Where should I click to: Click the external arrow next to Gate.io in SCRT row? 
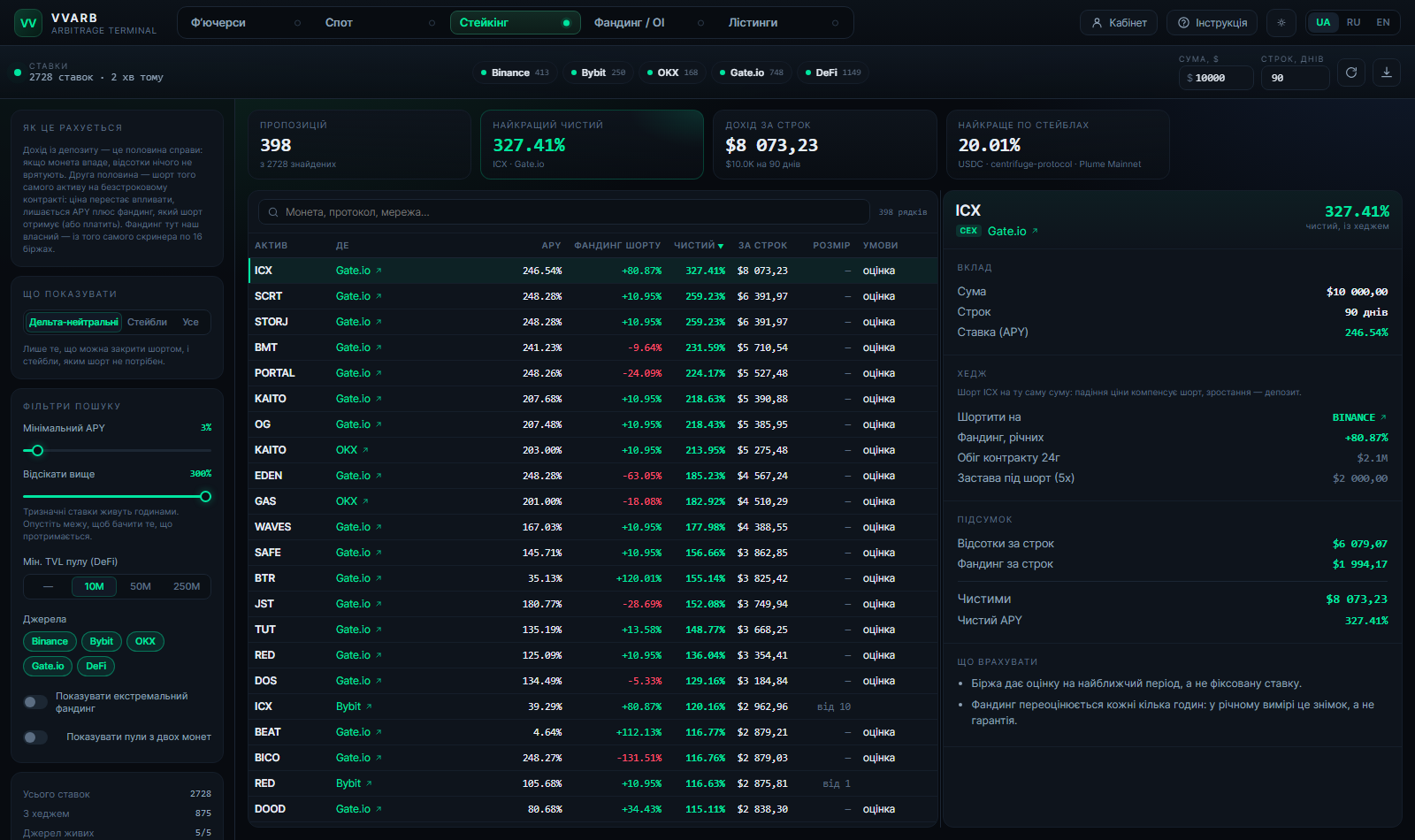click(379, 296)
